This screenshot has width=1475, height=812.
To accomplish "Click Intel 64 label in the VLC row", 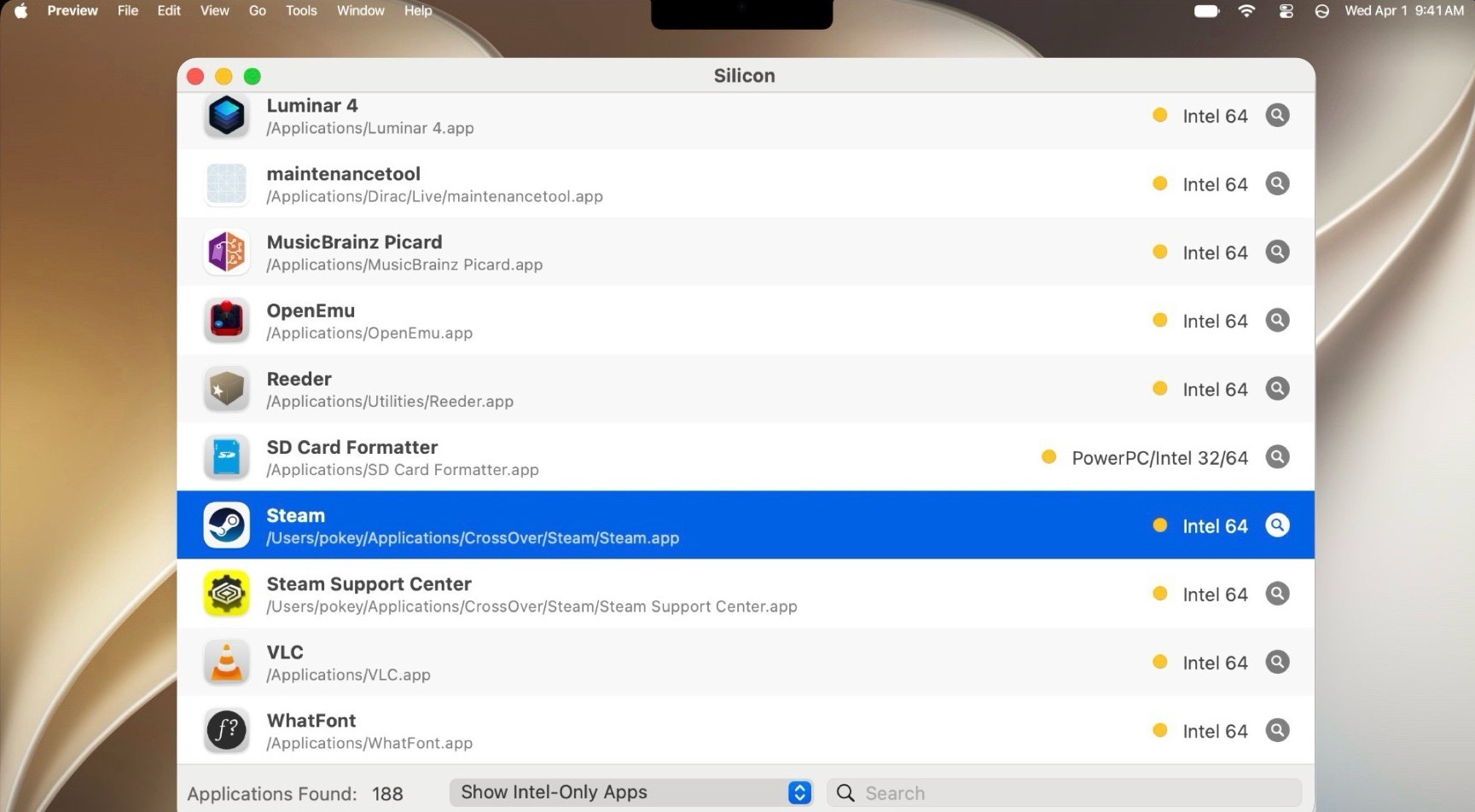I will [1215, 663].
